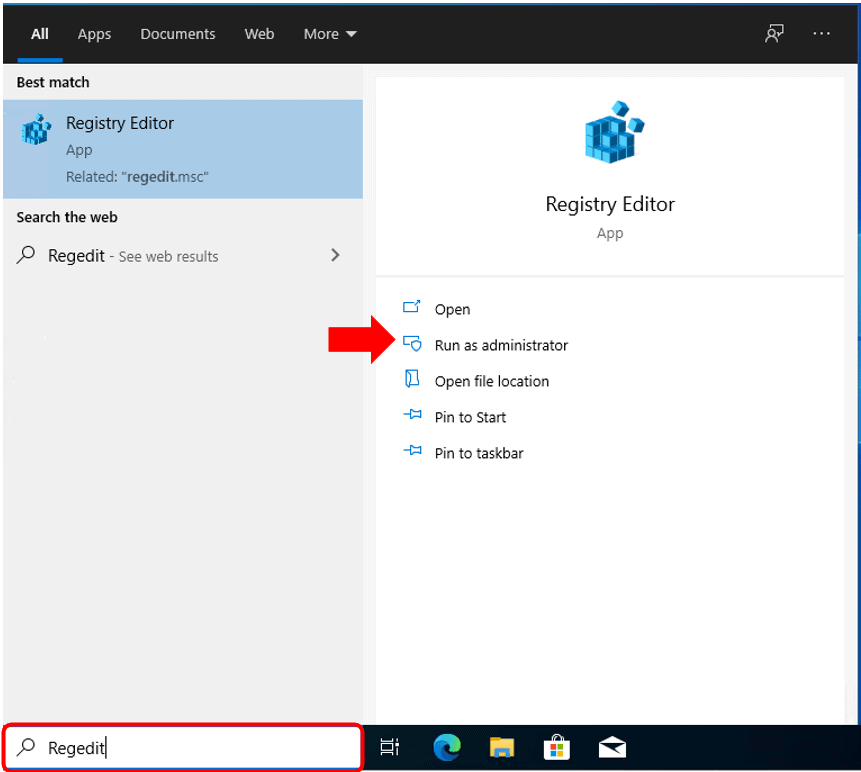861x772 pixels.
Task: Open File Explorer from the taskbar
Action: pyautogui.click(x=501, y=747)
